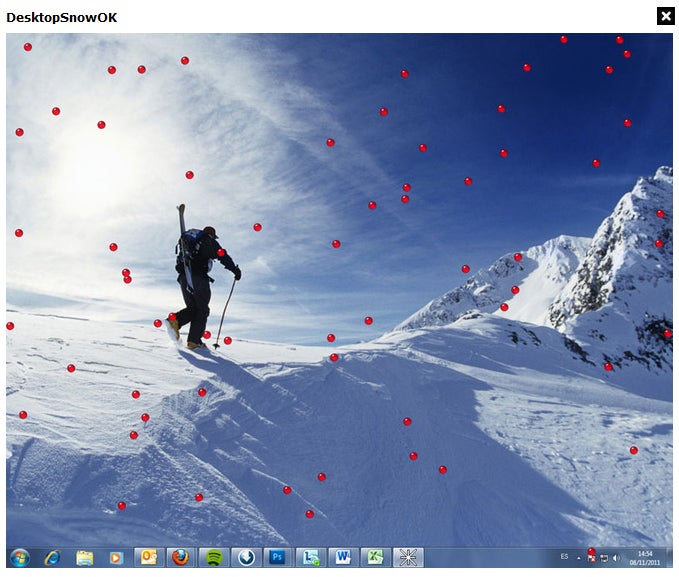Show hidden tray icons arrow
Viewport: 679px width, 577px height.
579,558
